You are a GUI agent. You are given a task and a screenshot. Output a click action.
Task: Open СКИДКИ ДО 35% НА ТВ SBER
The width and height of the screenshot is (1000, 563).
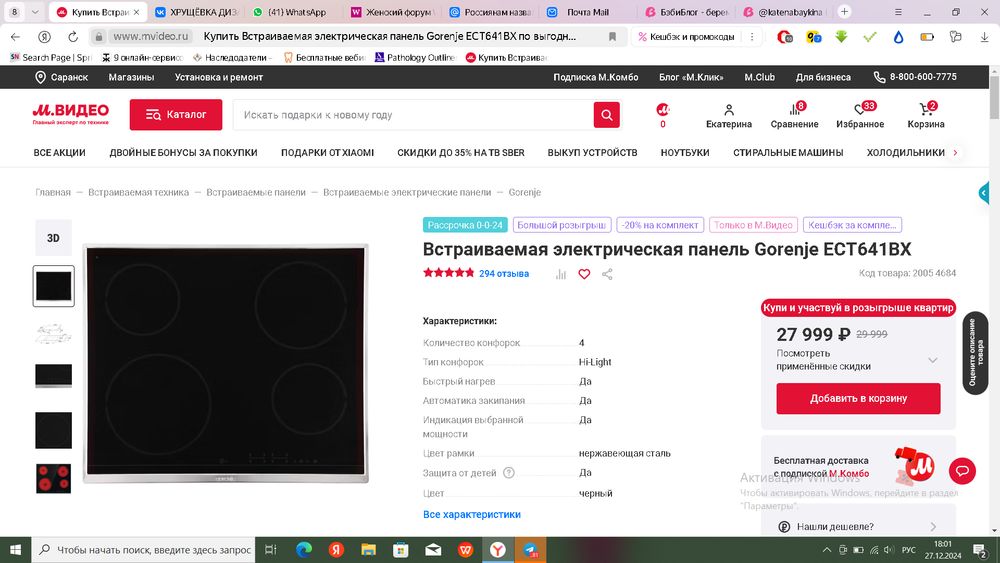coord(460,152)
